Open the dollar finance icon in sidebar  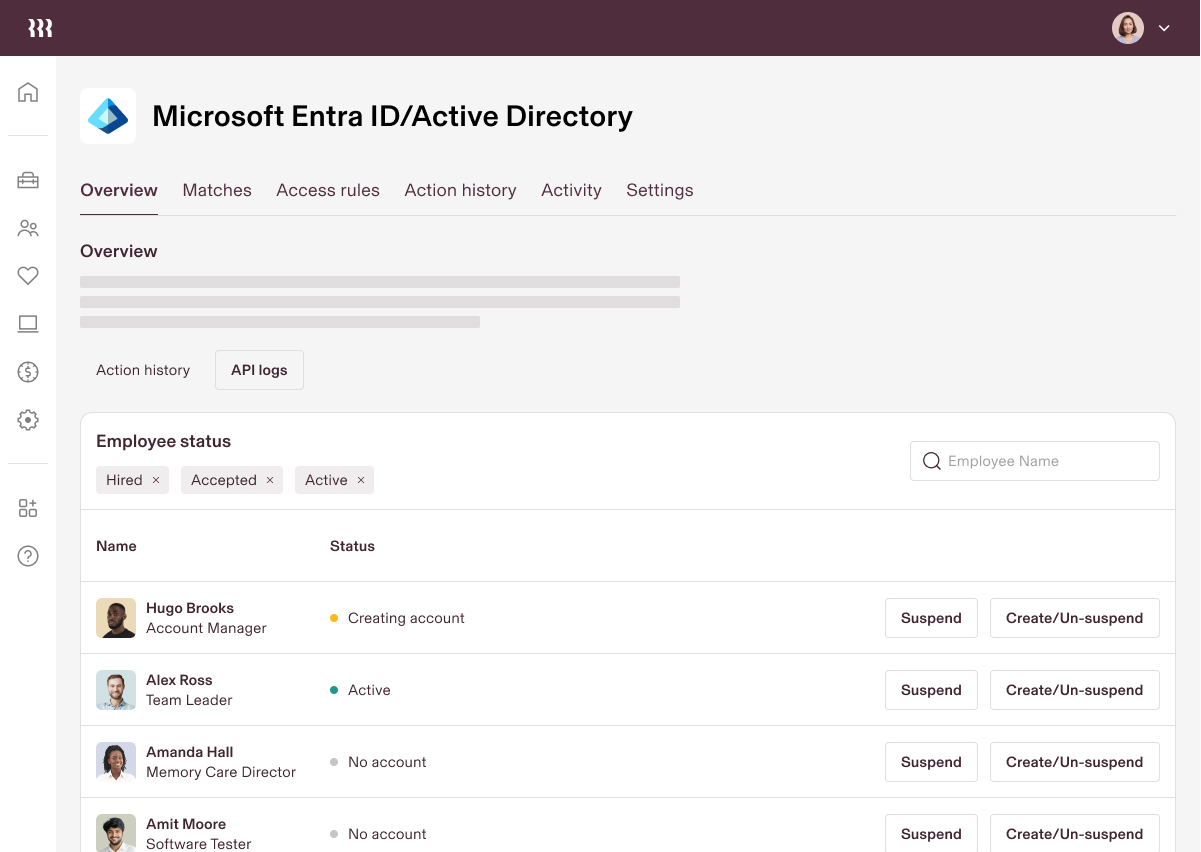coord(28,372)
